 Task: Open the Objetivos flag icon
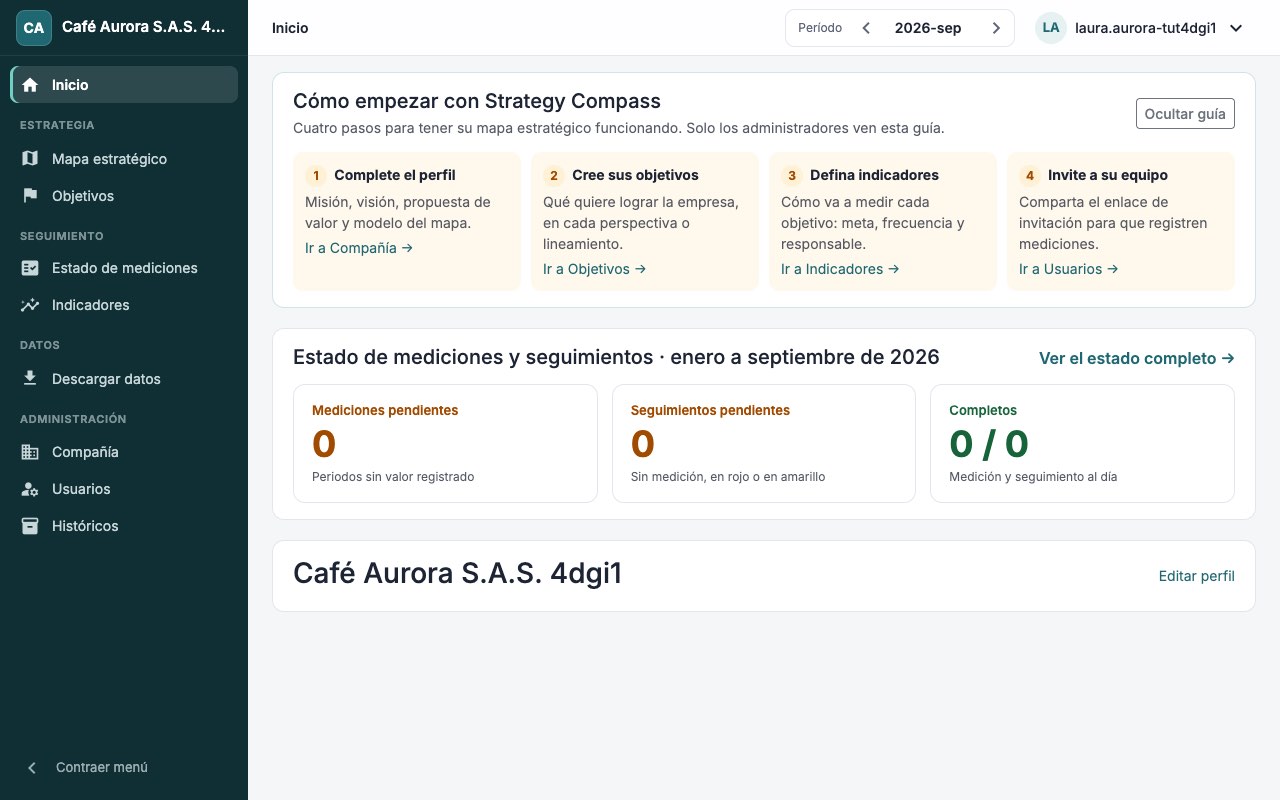point(30,196)
